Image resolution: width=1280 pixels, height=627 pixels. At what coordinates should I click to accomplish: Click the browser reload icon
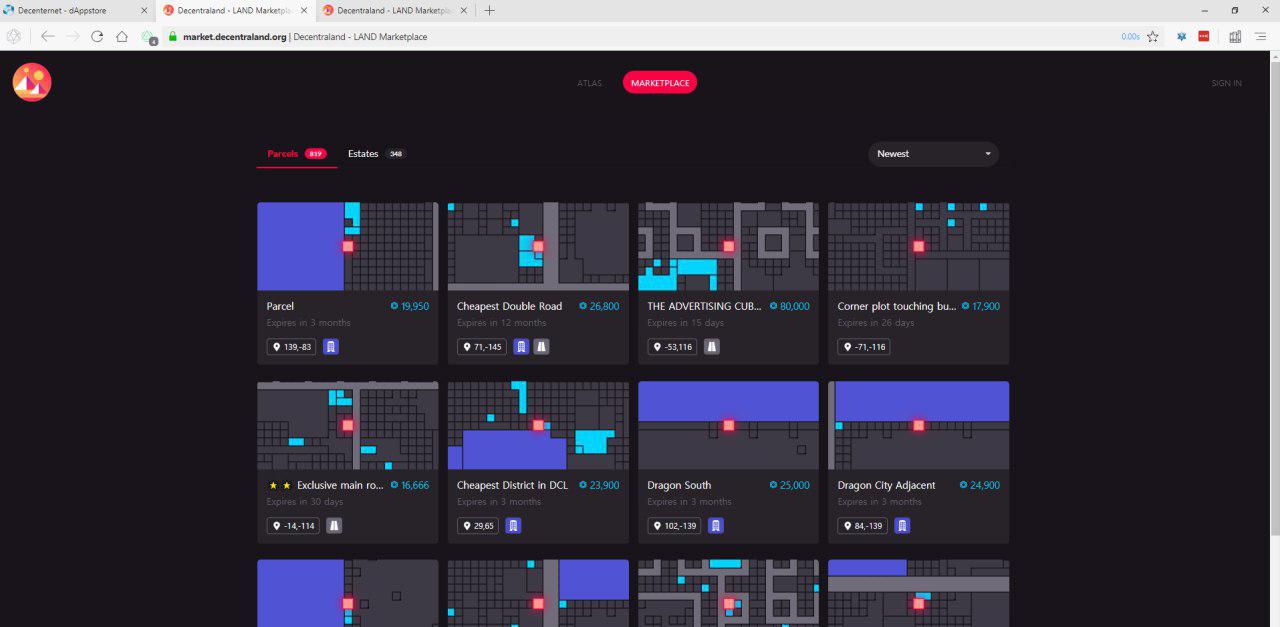[x=97, y=36]
